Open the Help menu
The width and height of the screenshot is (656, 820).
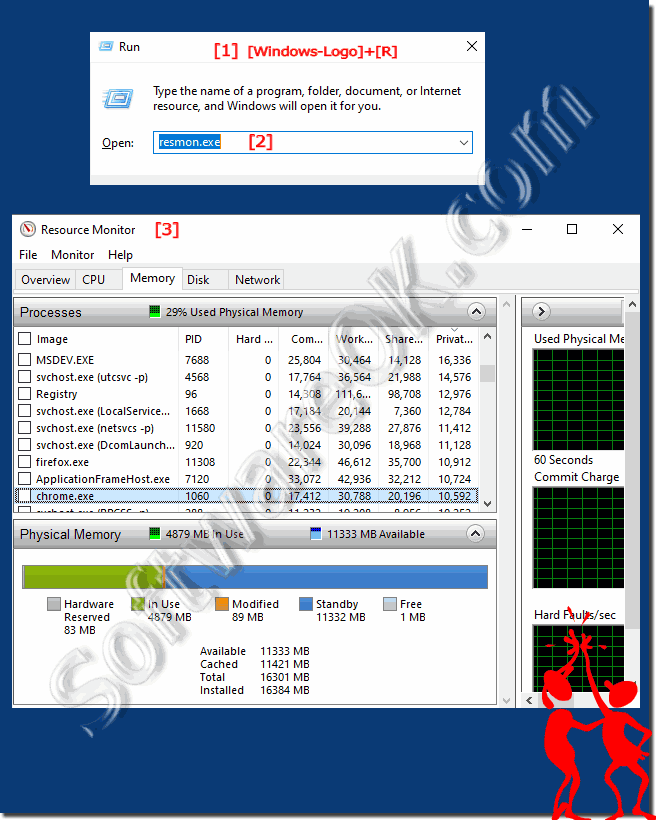pyautogui.click(x=120, y=255)
